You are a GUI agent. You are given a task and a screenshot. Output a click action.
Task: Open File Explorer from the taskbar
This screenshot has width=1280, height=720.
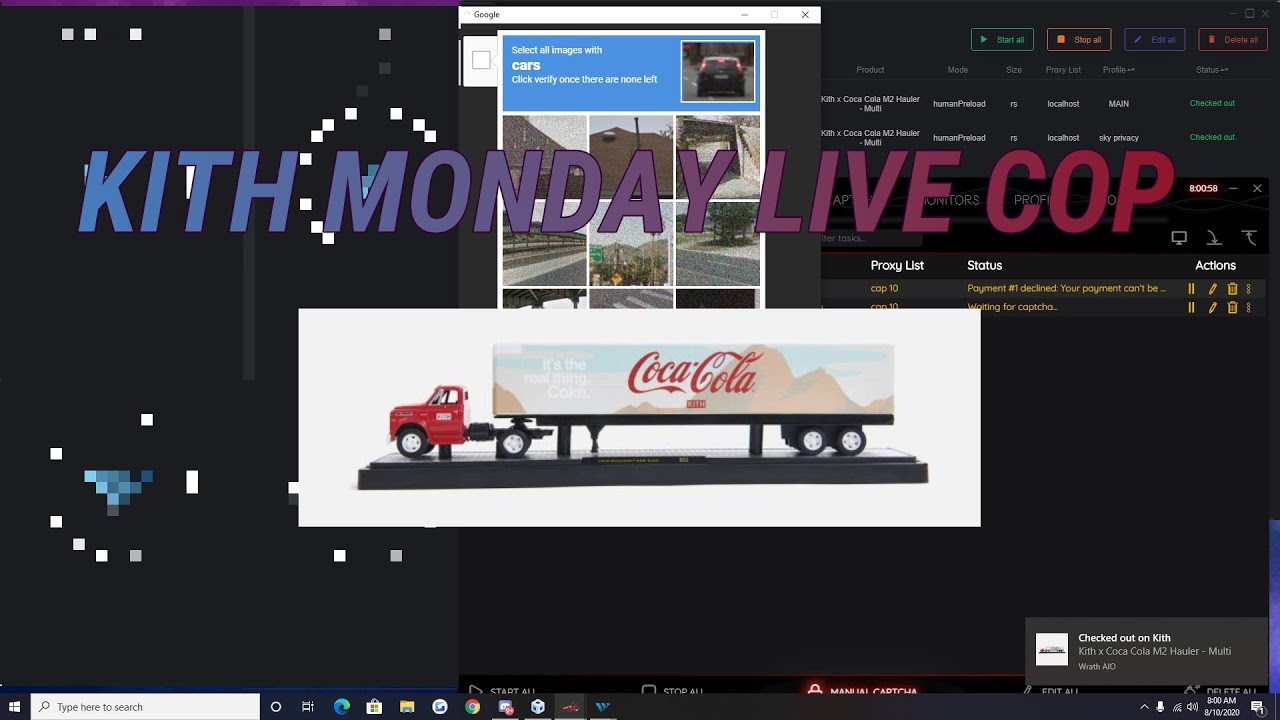point(407,707)
